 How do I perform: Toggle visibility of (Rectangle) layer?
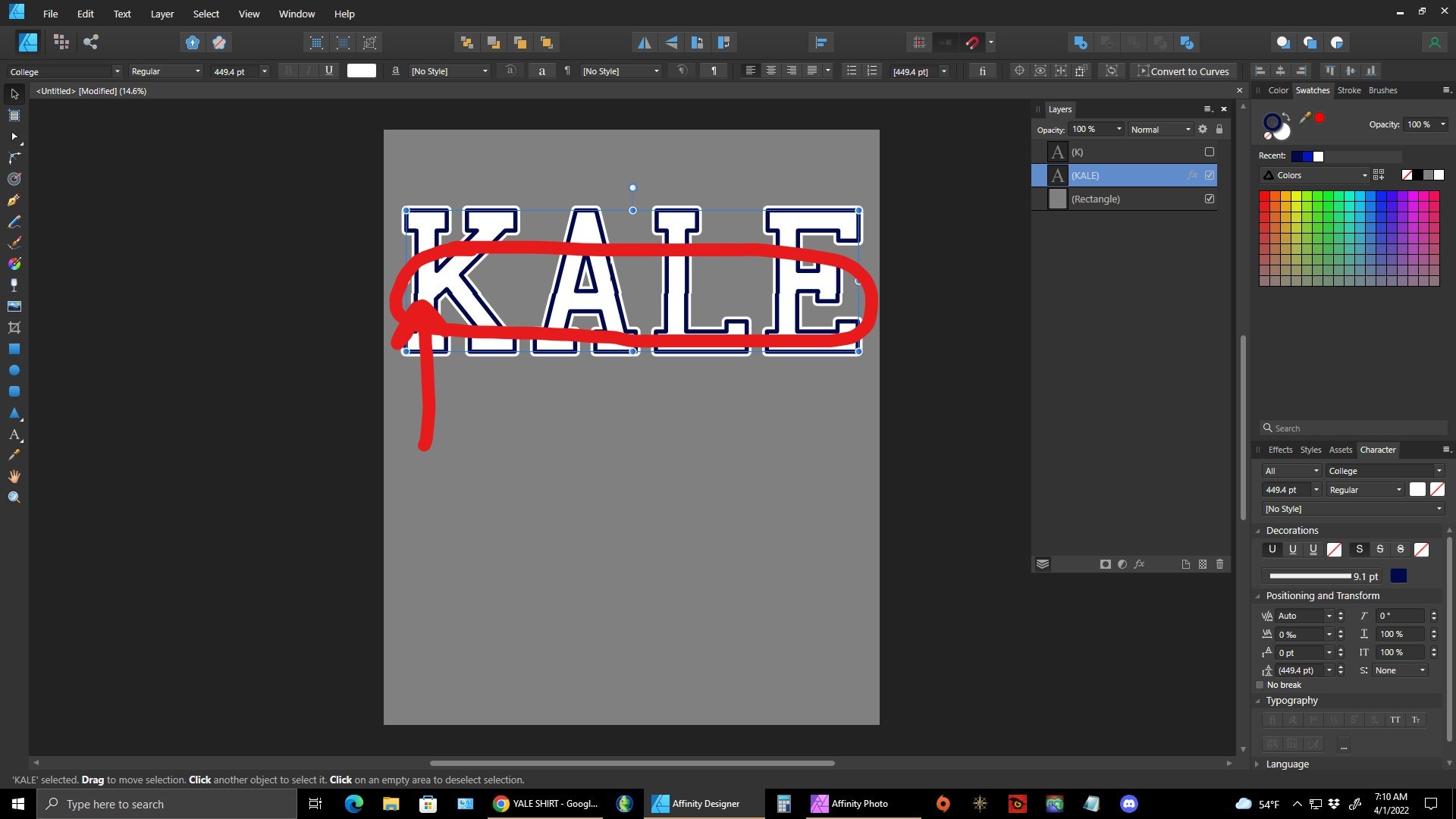[1210, 199]
